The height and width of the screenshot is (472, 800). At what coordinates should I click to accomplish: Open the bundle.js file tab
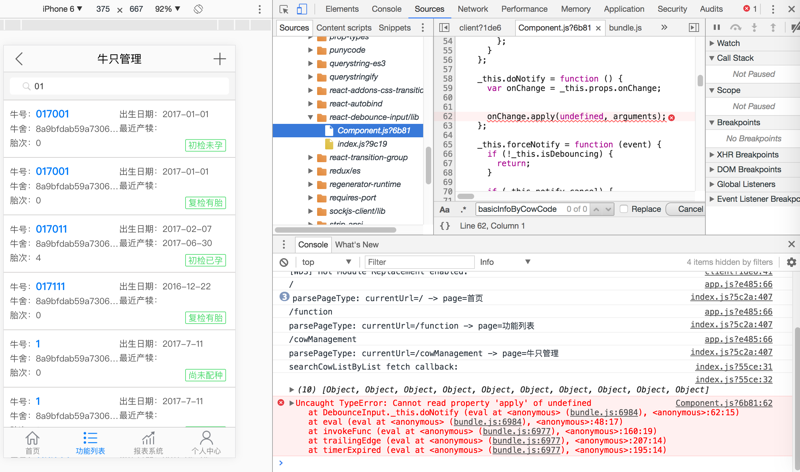pyautogui.click(x=626, y=28)
